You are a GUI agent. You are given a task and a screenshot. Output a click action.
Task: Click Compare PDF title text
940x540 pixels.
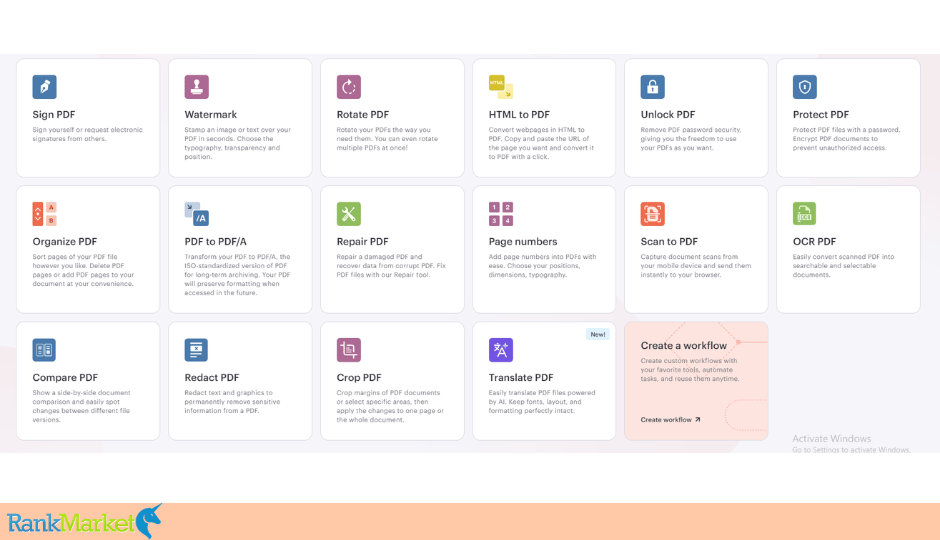point(65,378)
